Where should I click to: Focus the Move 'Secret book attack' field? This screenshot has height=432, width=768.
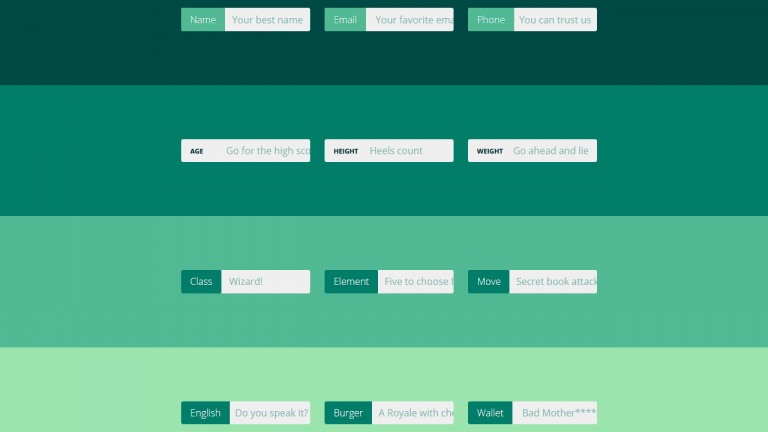pyautogui.click(x=553, y=282)
